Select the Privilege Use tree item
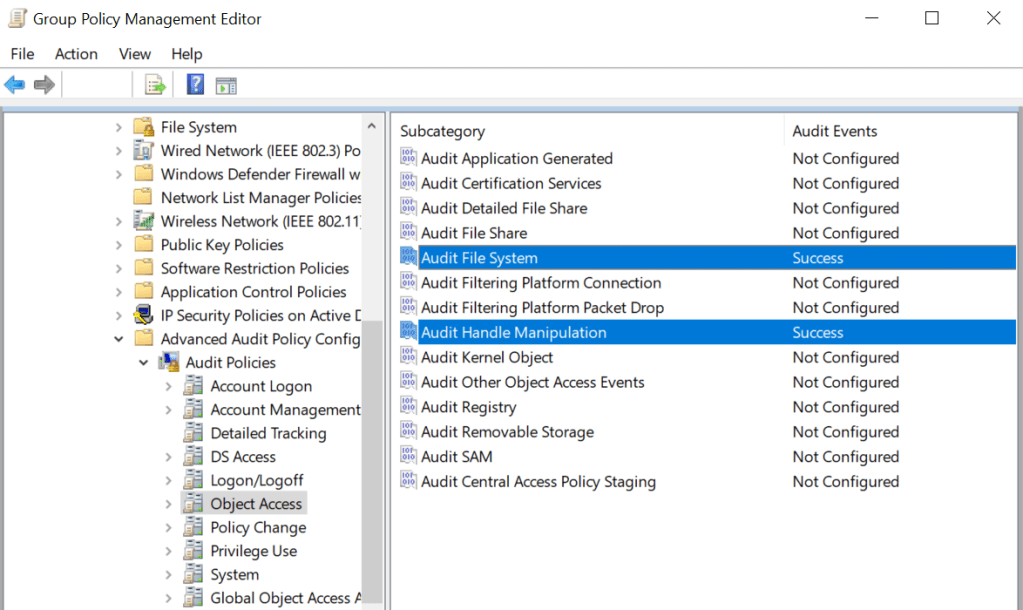This screenshot has width=1023, height=610. (x=253, y=551)
